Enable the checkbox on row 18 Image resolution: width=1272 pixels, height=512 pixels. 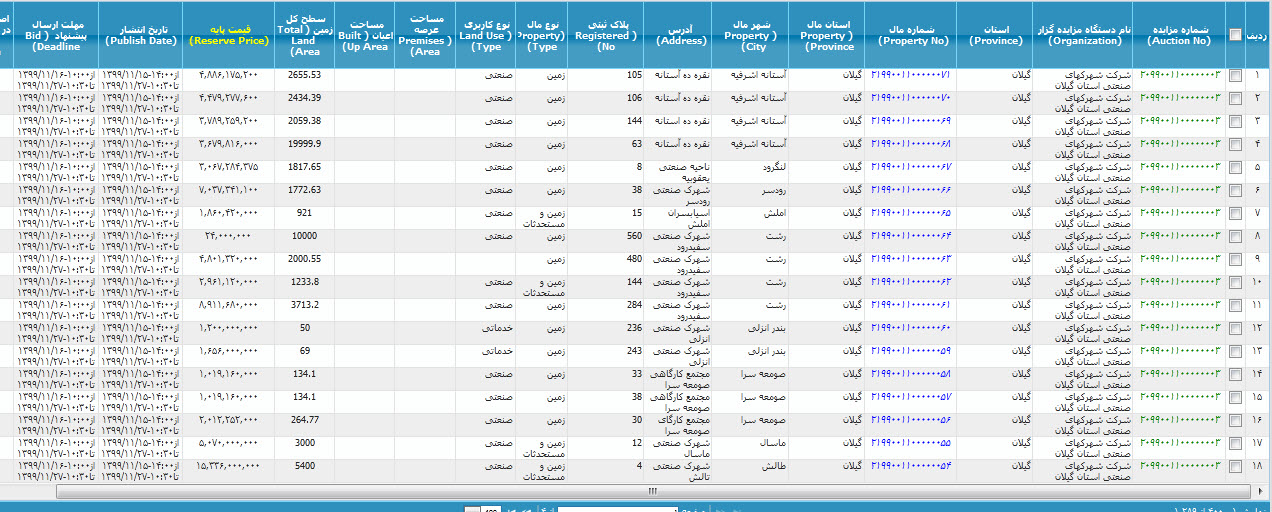click(x=1236, y=467)
